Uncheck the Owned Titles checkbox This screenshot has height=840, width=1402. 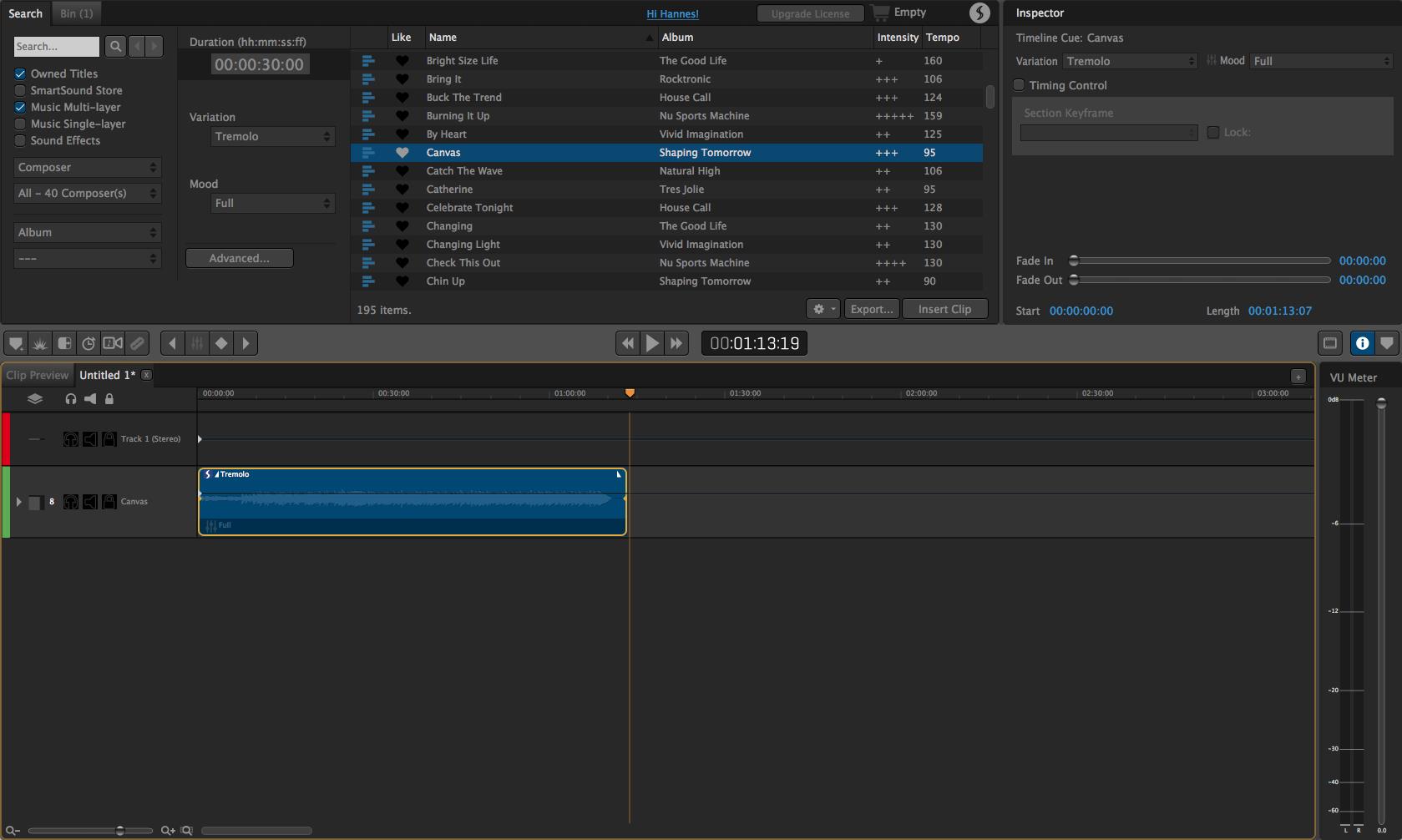(20, 73)
